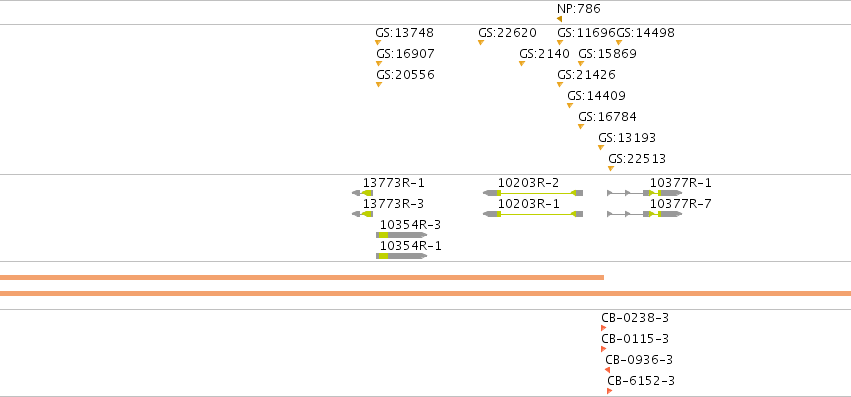Click the CB-0115-3 label

pyautogui.click(x=635, y=339)
